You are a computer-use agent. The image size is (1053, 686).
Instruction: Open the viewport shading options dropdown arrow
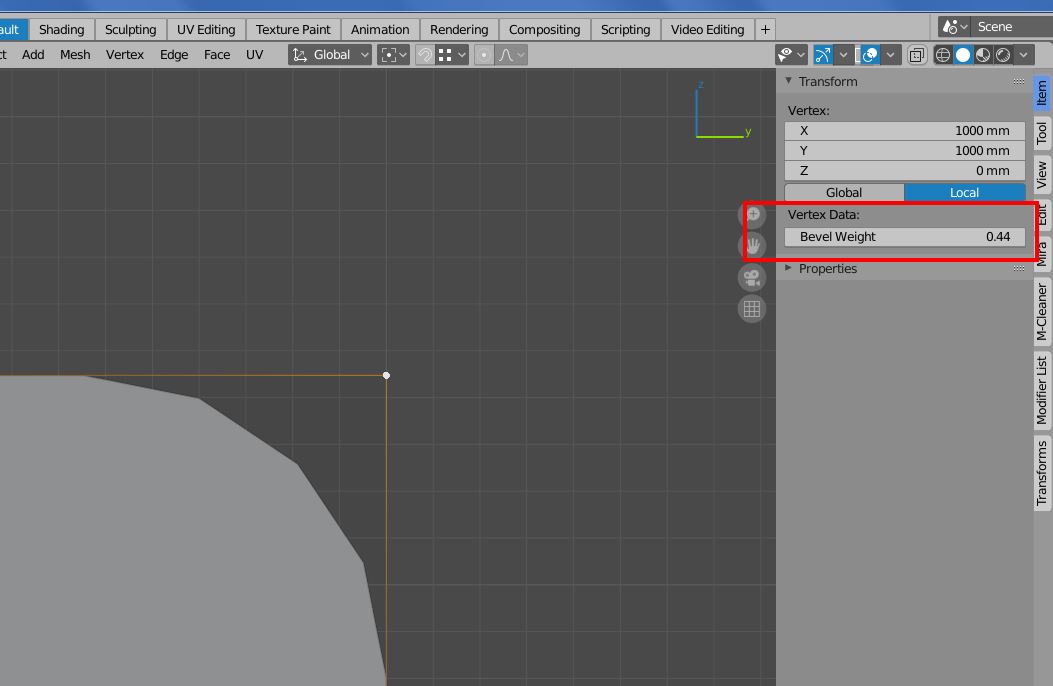[x=1023, y=55]
